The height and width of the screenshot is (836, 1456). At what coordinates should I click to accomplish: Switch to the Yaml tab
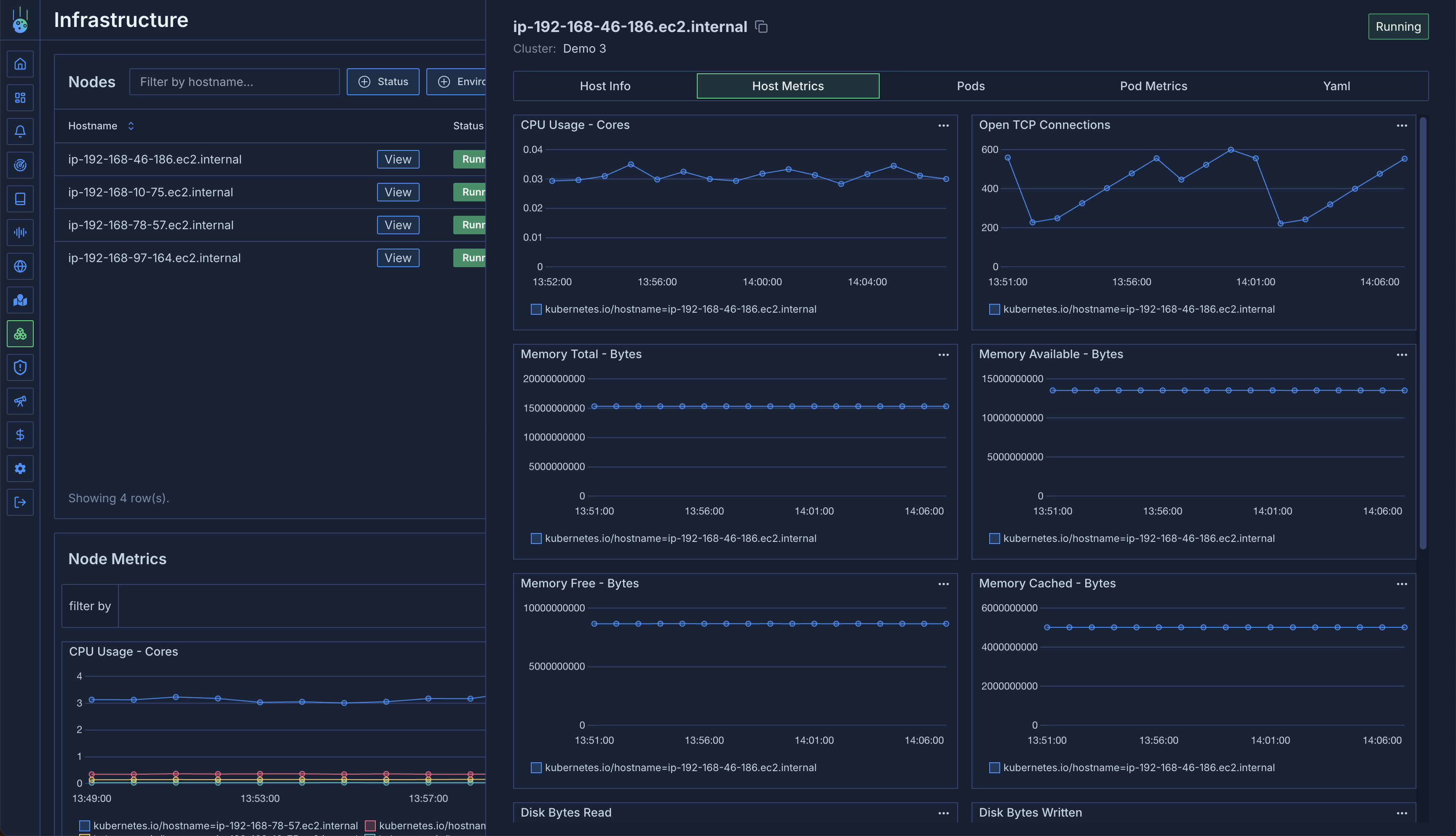[x=1336, y=86]
